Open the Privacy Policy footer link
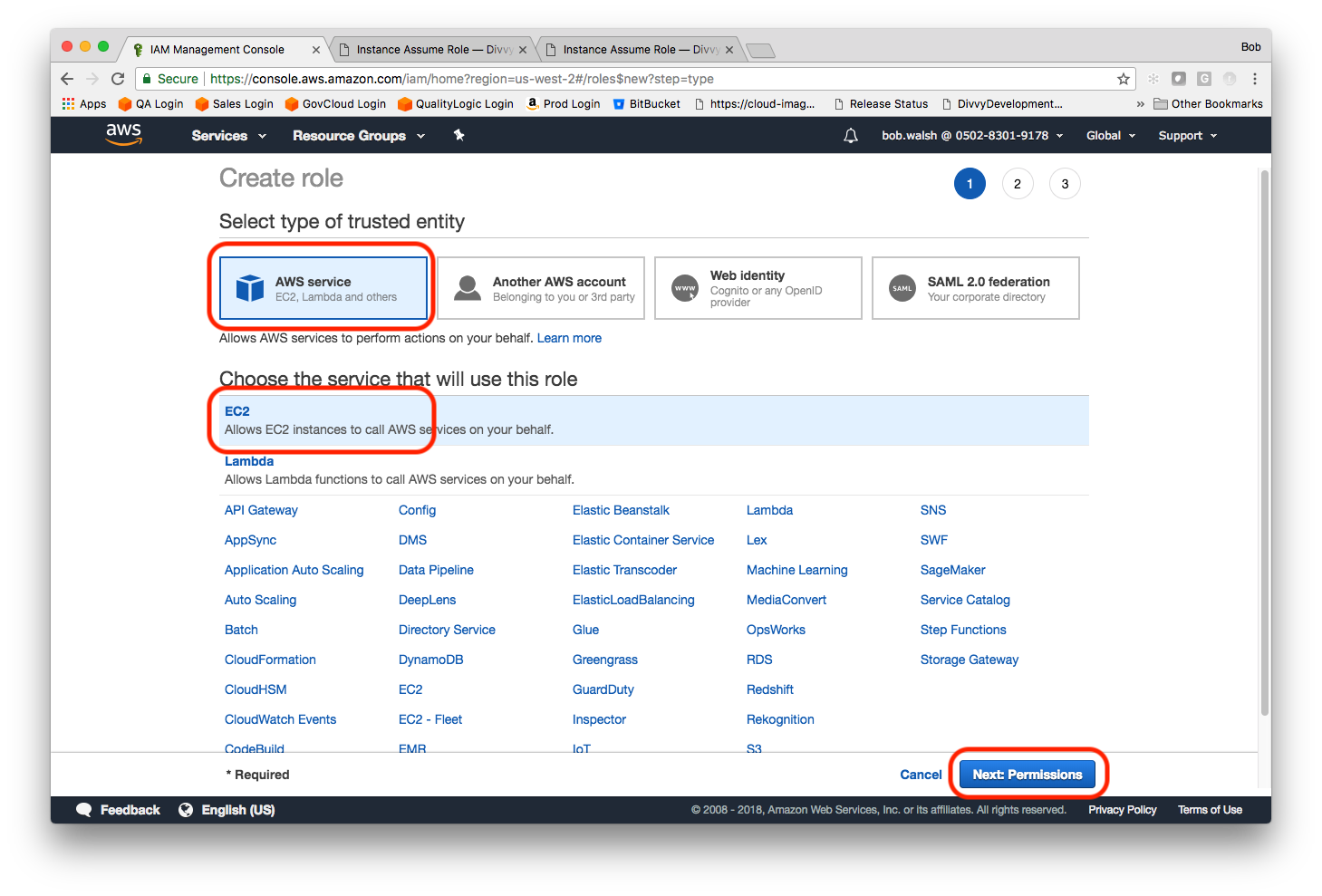This screenshot has width=1322, height=896. (x=1123, y=810)
